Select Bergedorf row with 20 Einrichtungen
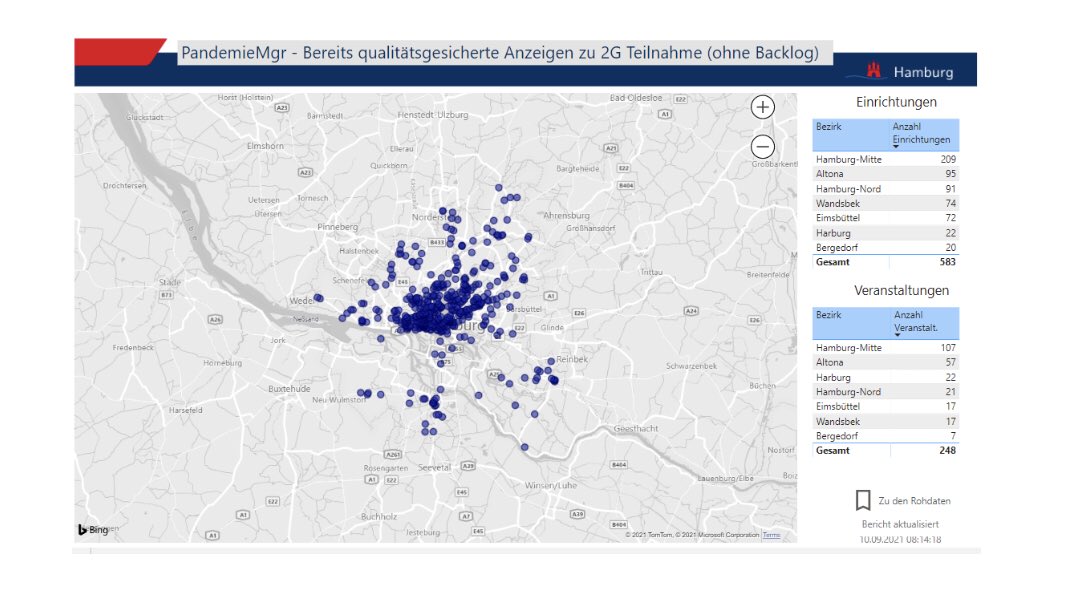The image size is (1078, 600). coord(886,247)
